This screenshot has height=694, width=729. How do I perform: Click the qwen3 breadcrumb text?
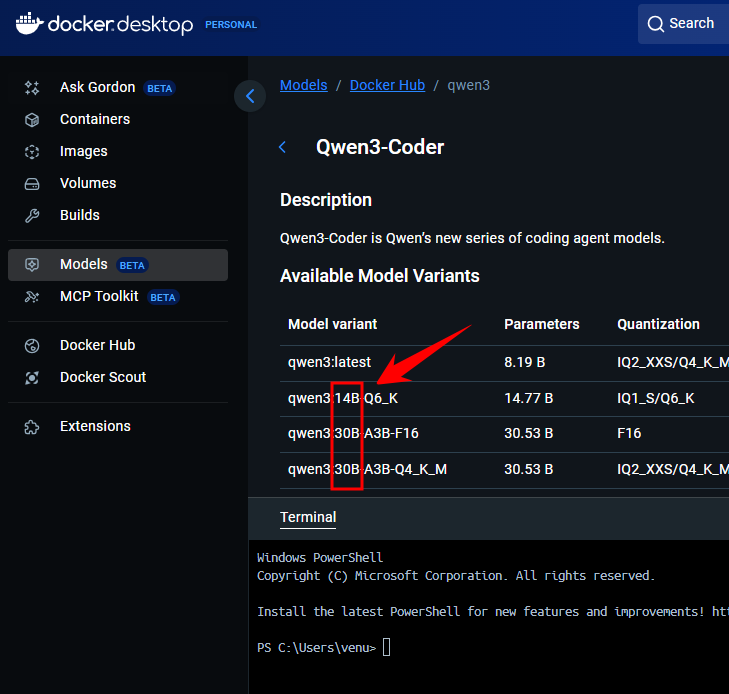click(468, 86)
